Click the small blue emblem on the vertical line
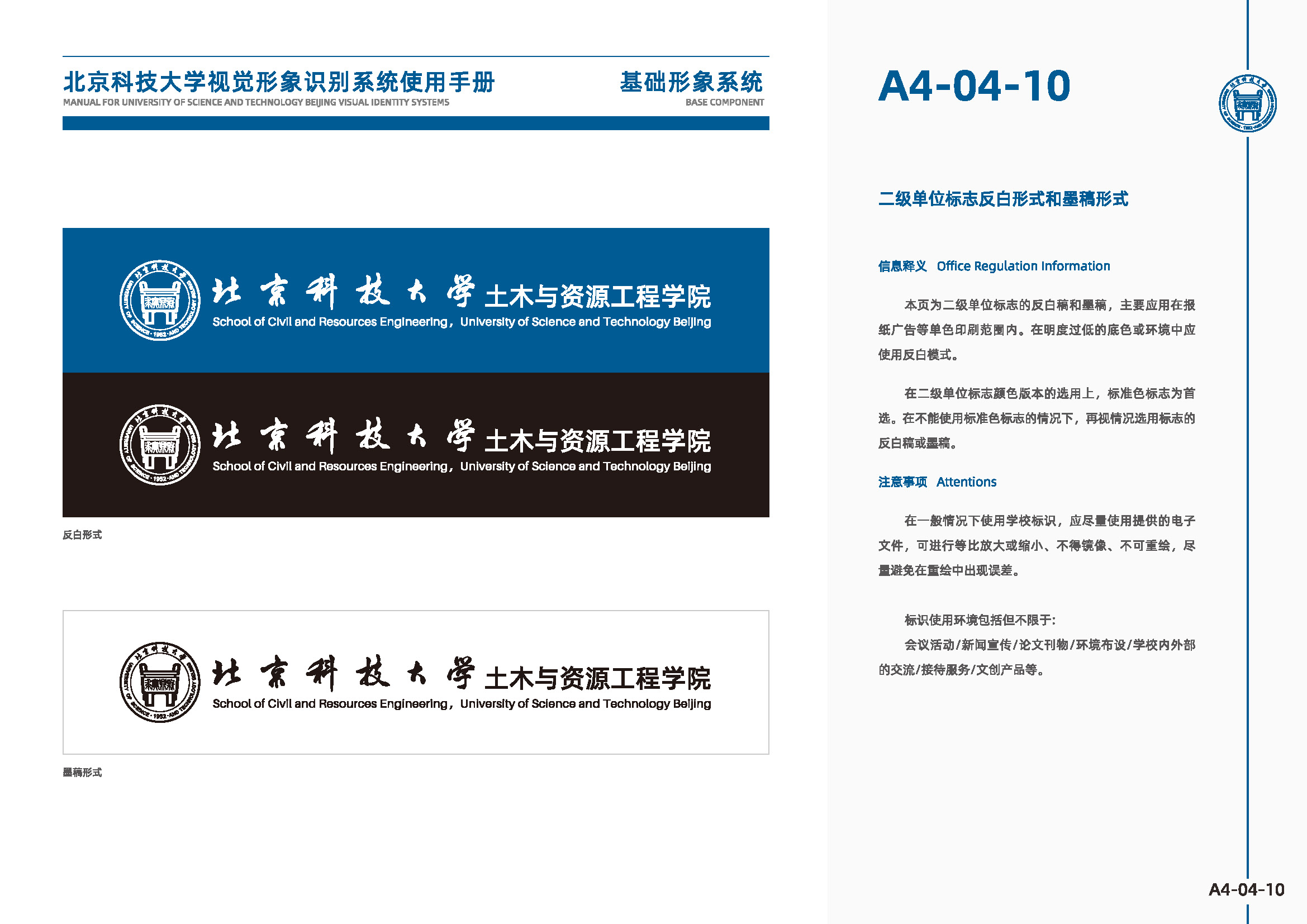 click(x=1247, y=103)
